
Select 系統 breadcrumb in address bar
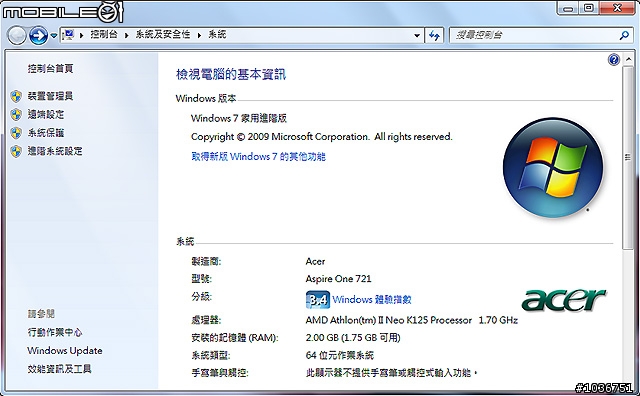pos(217,35)
